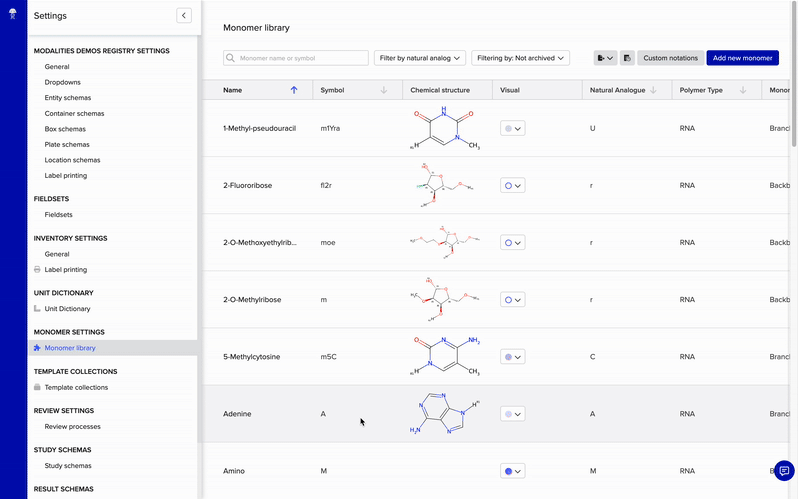Open Location schemas settings

[x=72, y=160]
